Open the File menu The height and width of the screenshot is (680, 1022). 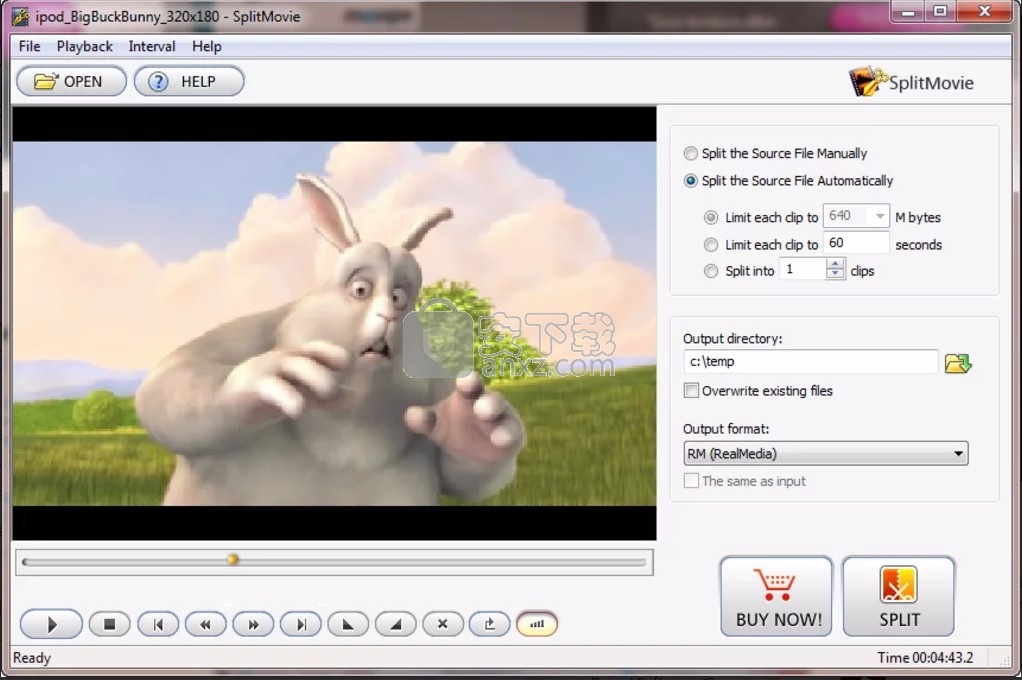(29, 46)
